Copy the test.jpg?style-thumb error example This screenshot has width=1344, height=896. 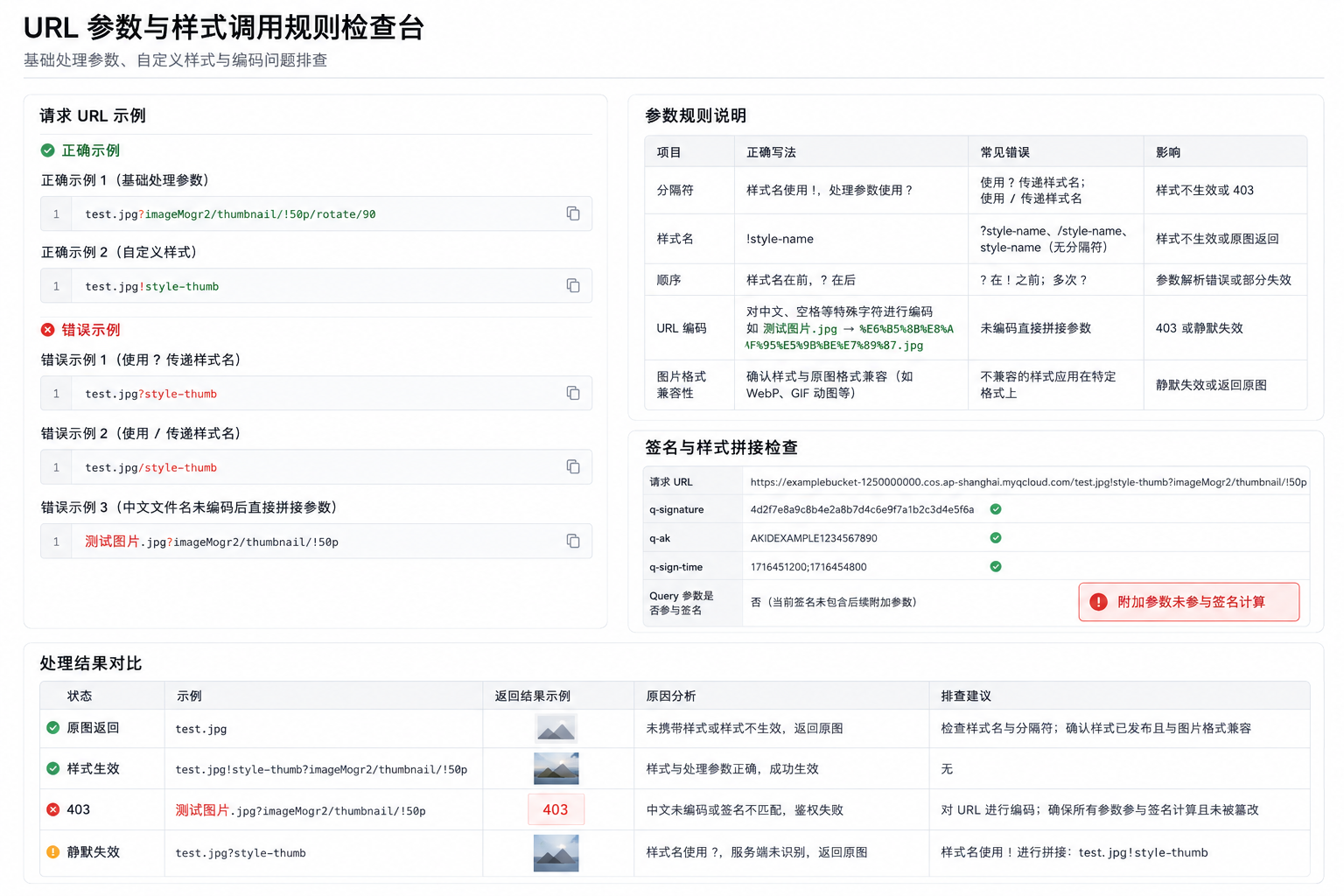pos(573,394)
